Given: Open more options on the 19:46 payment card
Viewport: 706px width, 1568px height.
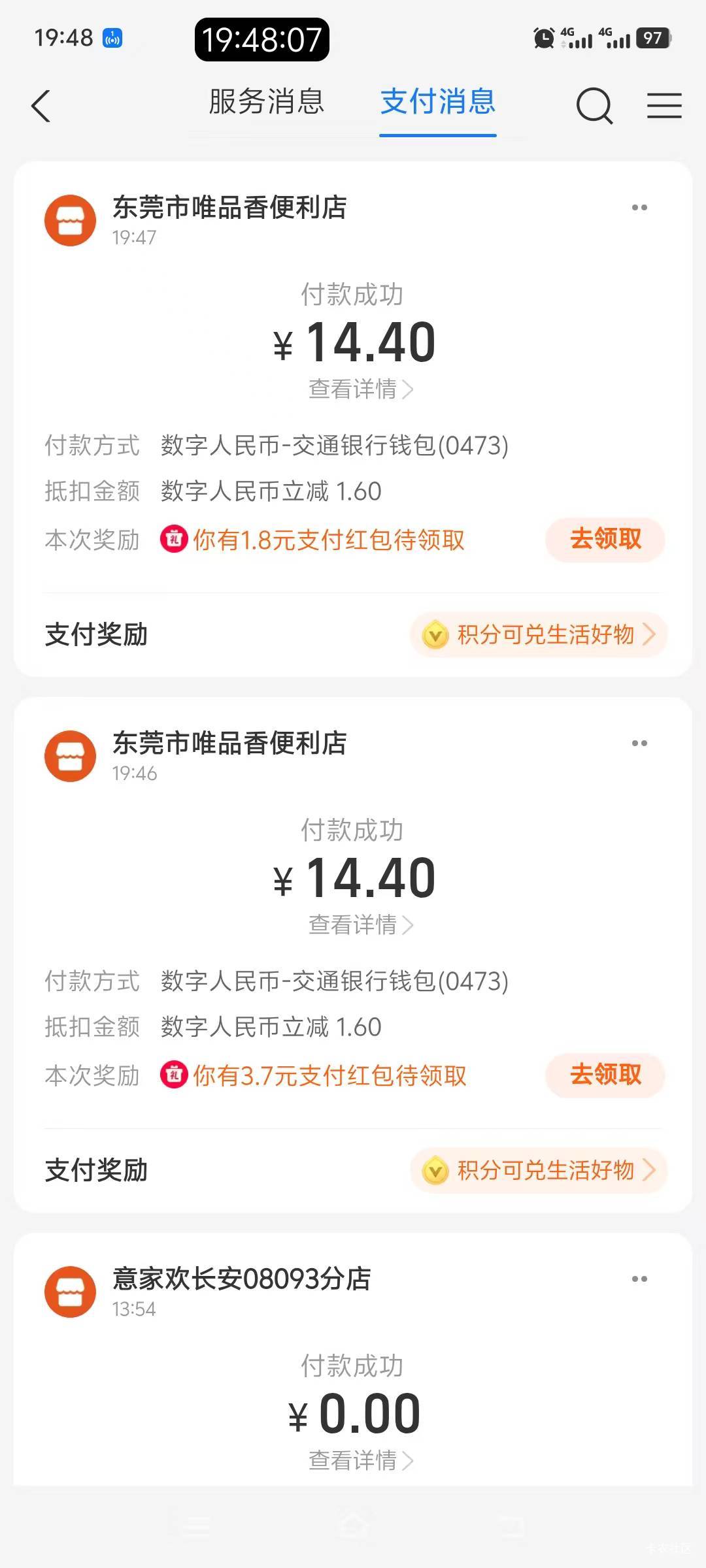Looking at the screenshot, I should pos(639,743).
